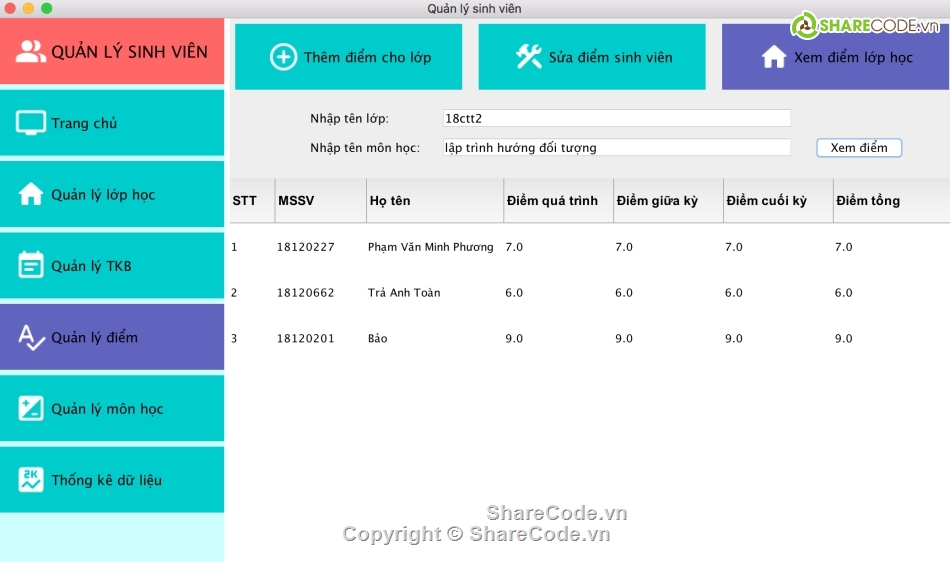Select the row for Phạm Văn Minh Phương

tap(430, 247)
